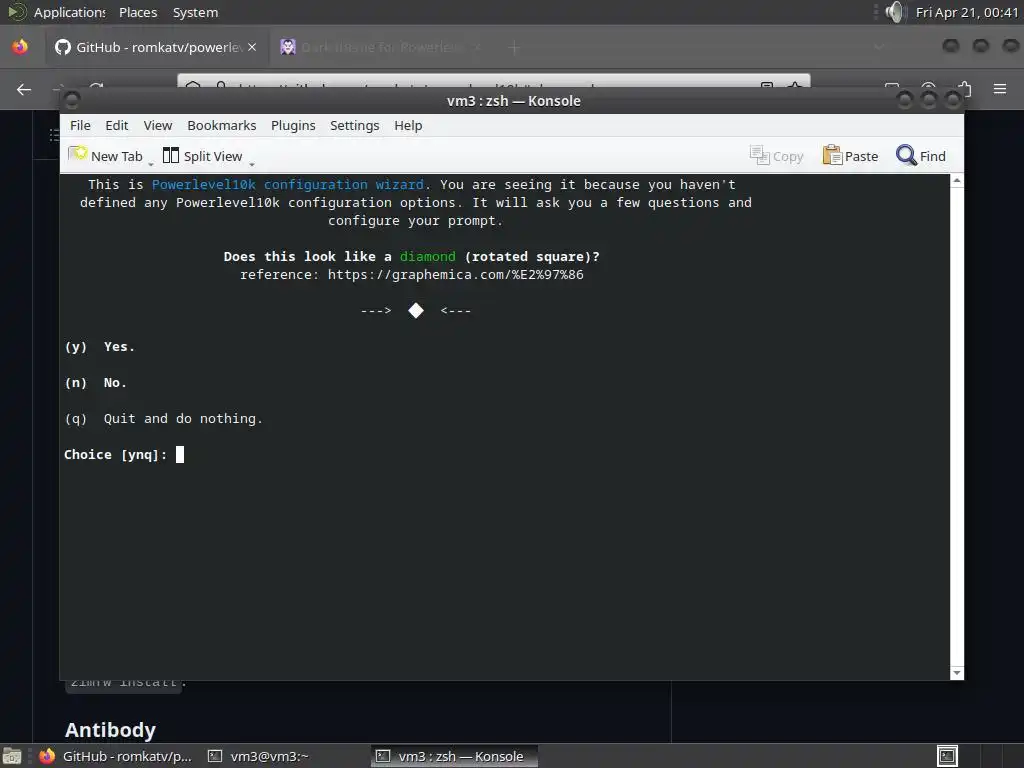Click the Quit and do nothing line

[x=183, y=419]
